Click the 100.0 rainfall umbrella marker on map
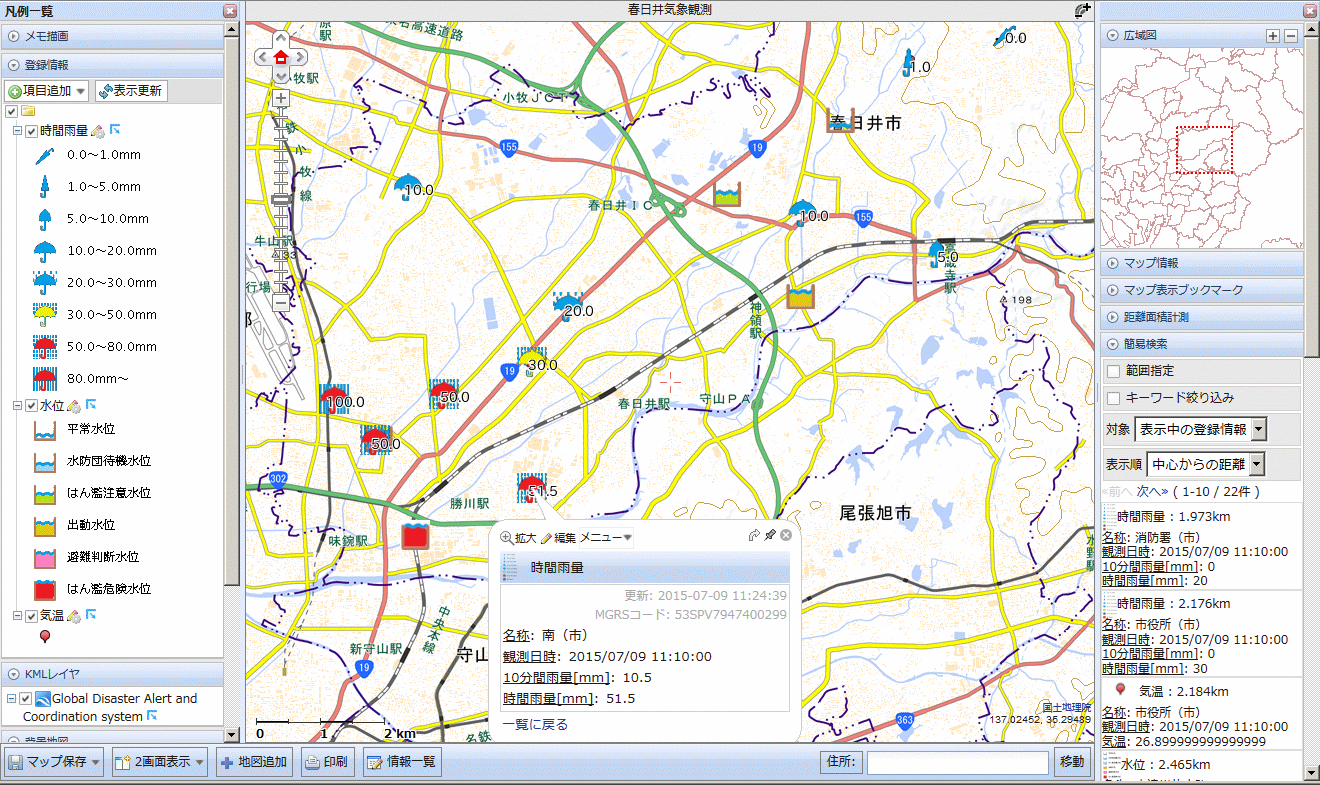Viewport: 1320px width, 785px height. 334,399
